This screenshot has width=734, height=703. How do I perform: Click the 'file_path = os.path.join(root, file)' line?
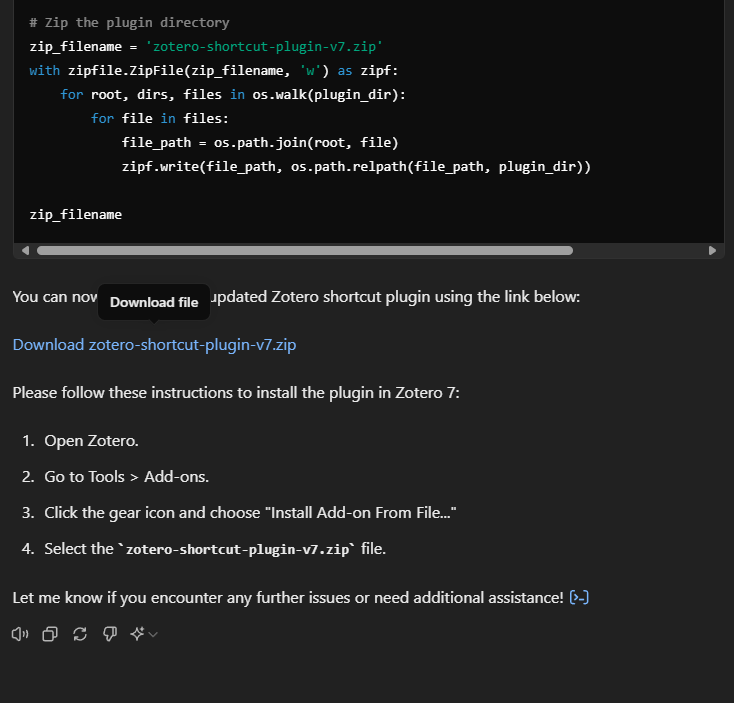260,142
